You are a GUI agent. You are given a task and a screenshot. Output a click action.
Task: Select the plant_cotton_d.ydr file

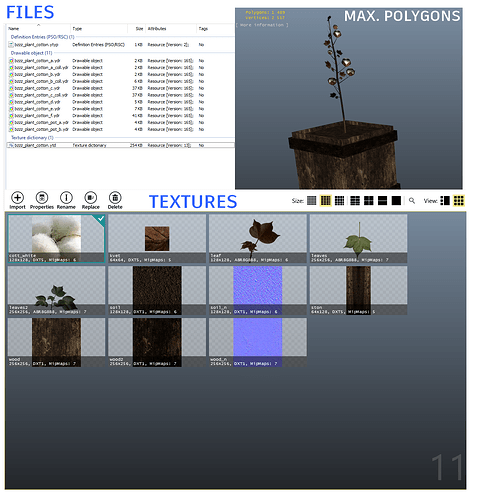(x=121, y=102)
